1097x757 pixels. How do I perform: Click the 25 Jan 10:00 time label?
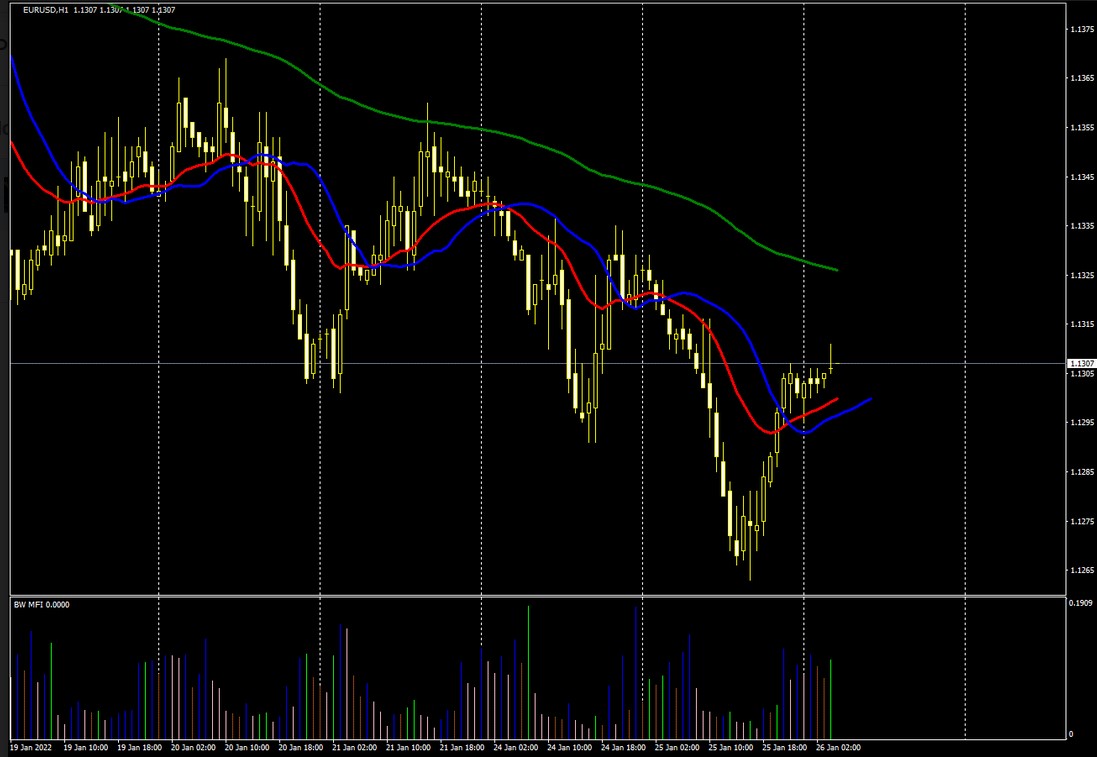[731, 747]
